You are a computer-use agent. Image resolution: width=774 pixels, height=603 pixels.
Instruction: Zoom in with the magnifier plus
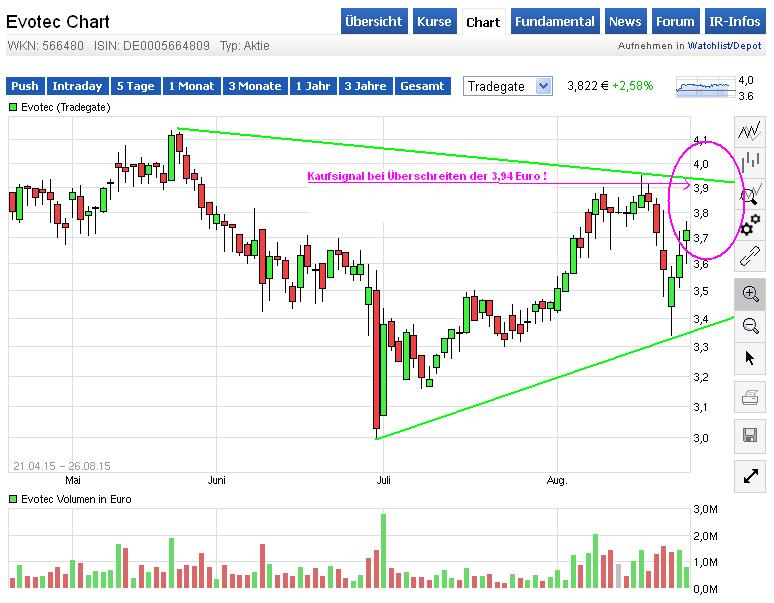750,293
